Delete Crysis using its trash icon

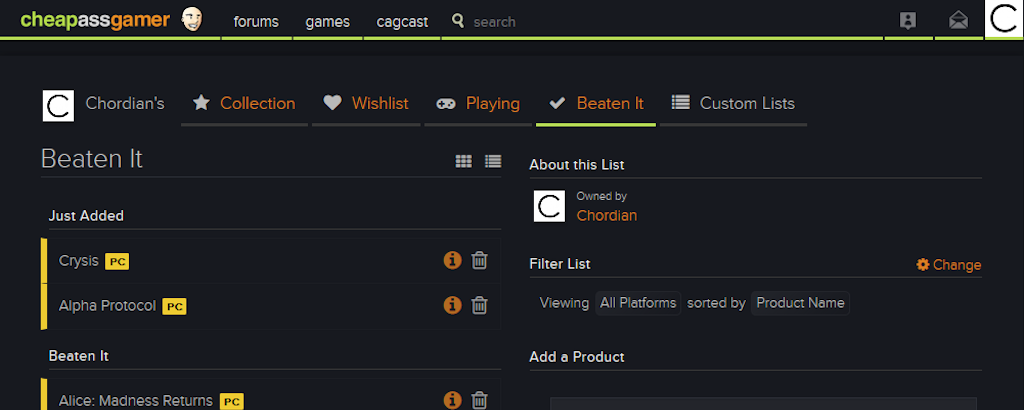(x=479, y=260)
